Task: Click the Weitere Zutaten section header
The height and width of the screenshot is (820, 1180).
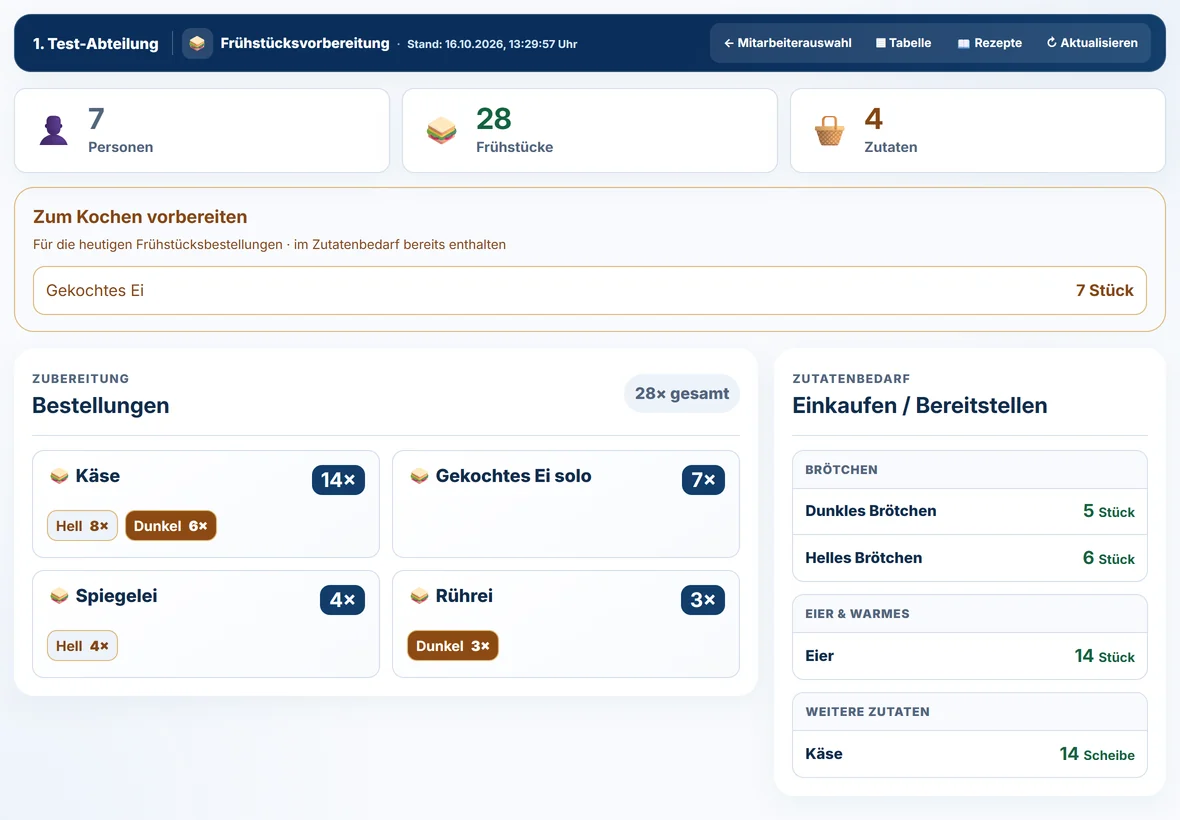Action: [x=970, y=712]
